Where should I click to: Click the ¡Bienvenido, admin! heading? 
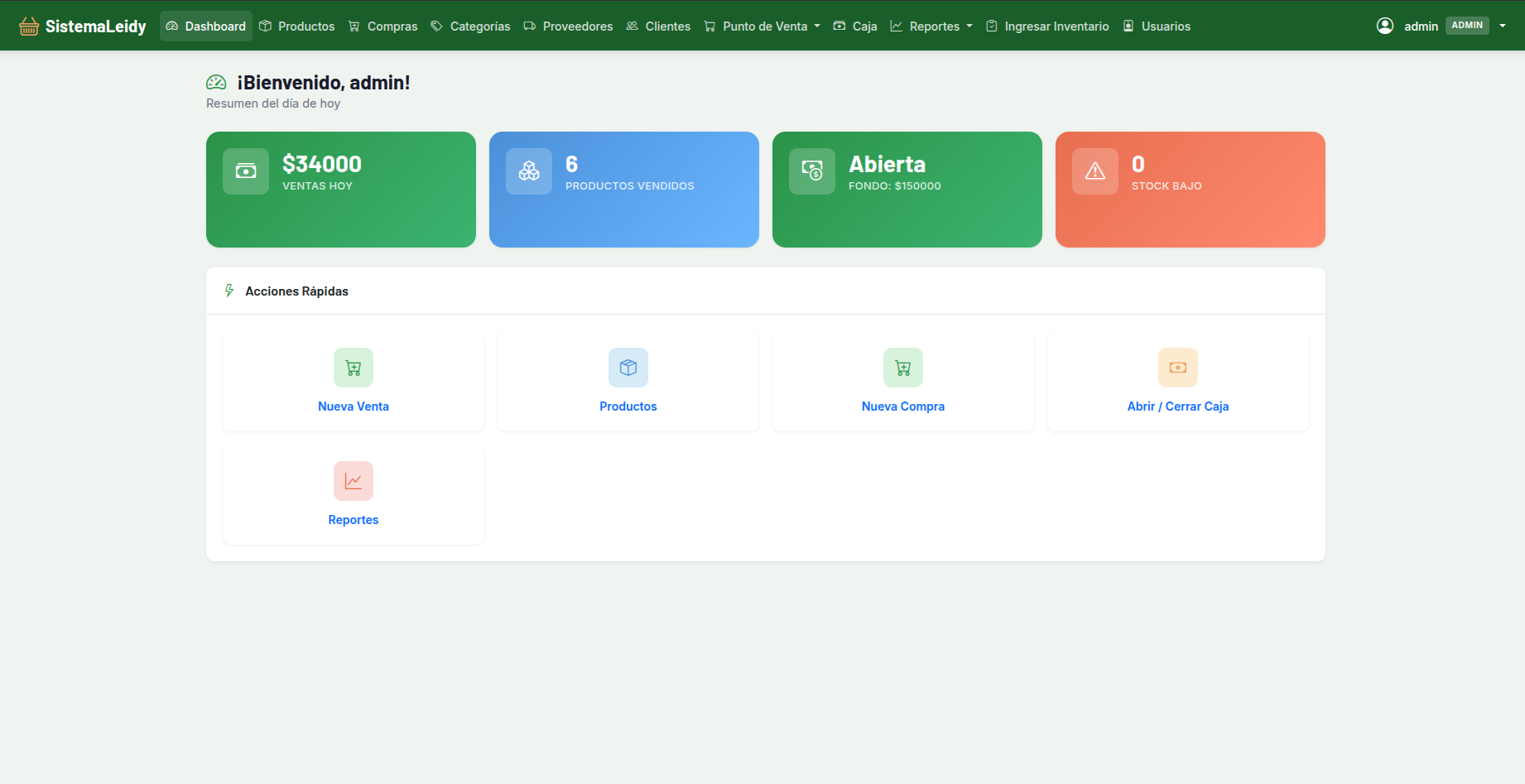pos(324,83)
